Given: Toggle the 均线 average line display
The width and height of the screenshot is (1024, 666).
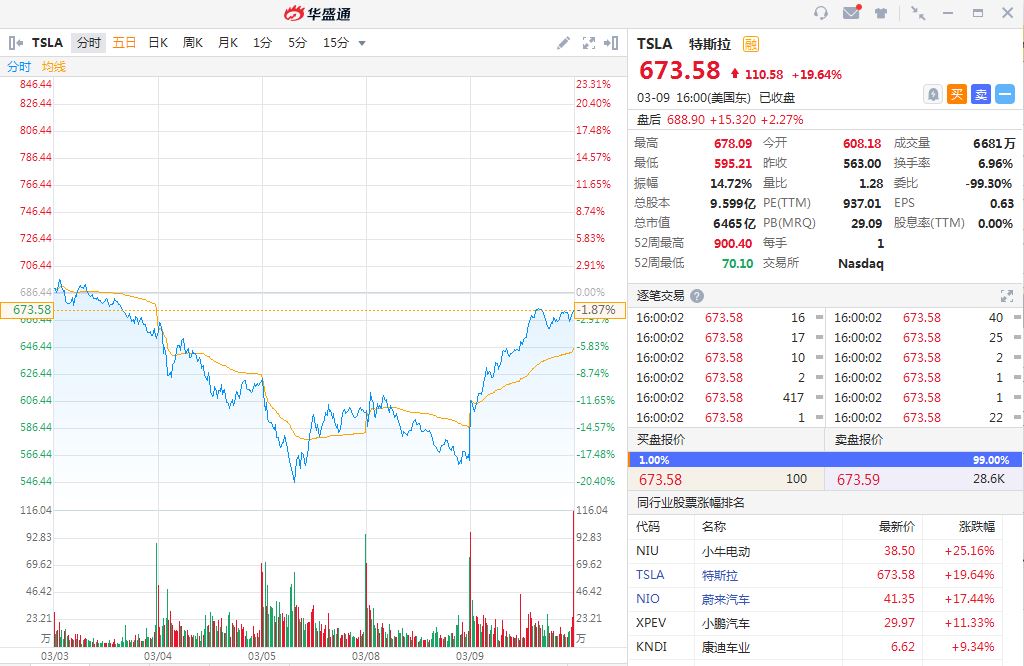Looking at the screenshot, I should pos(54,67).
